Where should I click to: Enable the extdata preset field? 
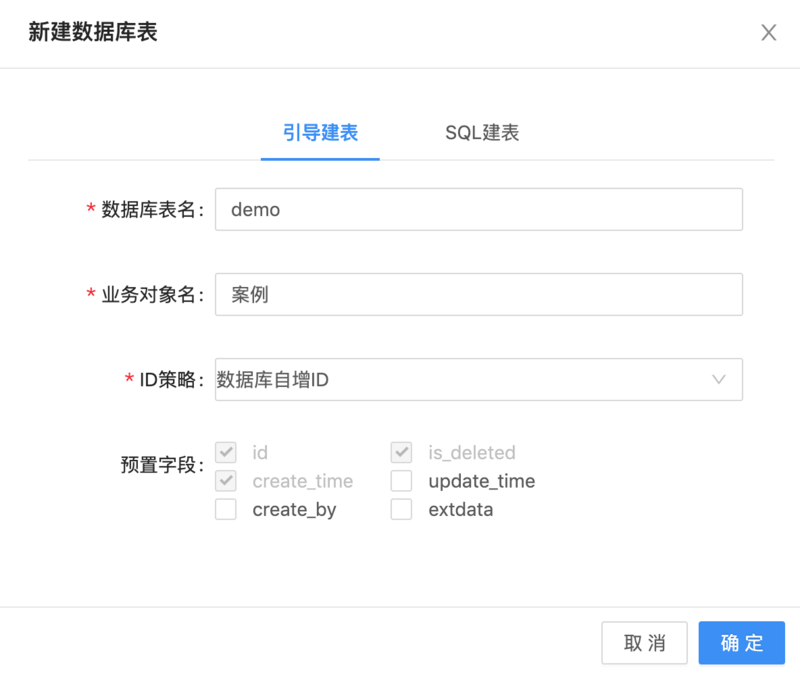click(x=401, y=509)
